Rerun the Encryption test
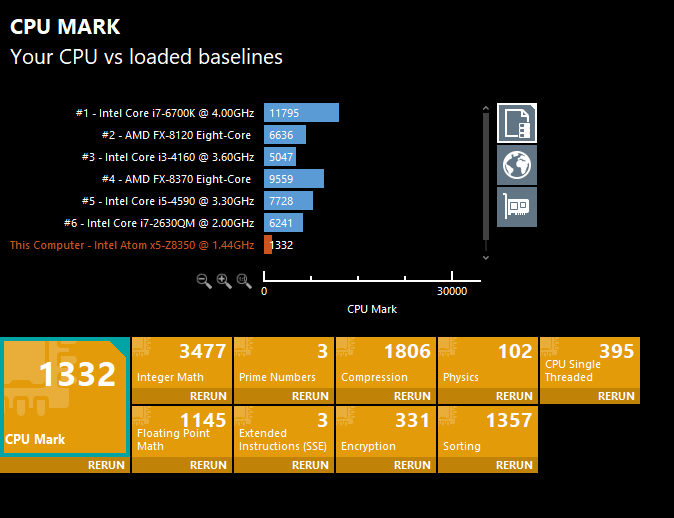 tap(412, 465)
